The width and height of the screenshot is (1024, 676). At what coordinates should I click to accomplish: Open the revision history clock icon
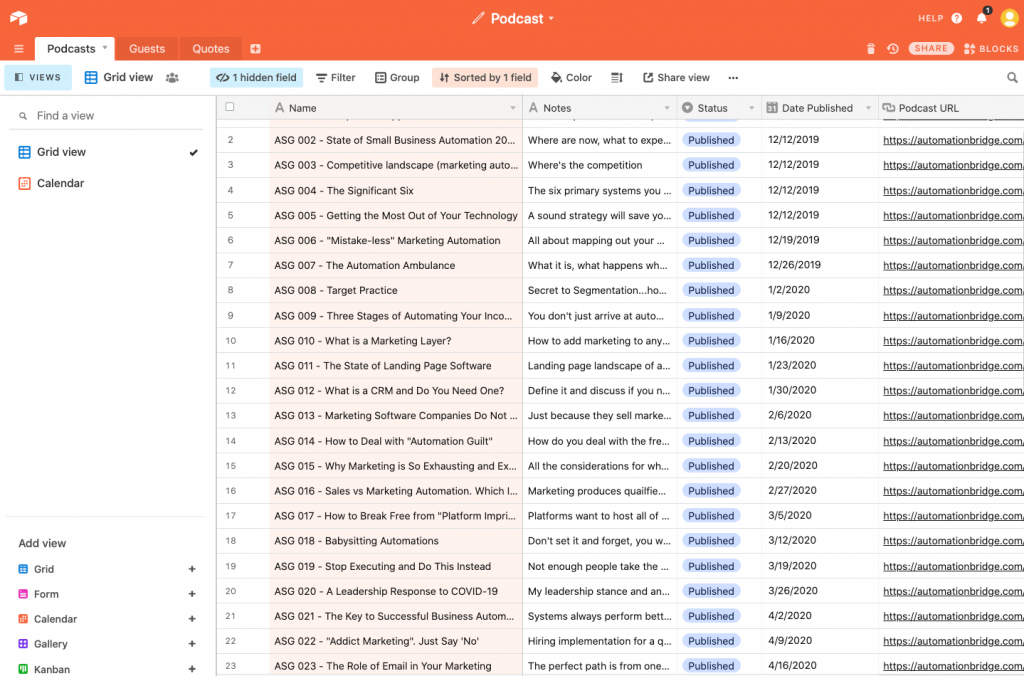pyautogui.click(x=893, y=49)
